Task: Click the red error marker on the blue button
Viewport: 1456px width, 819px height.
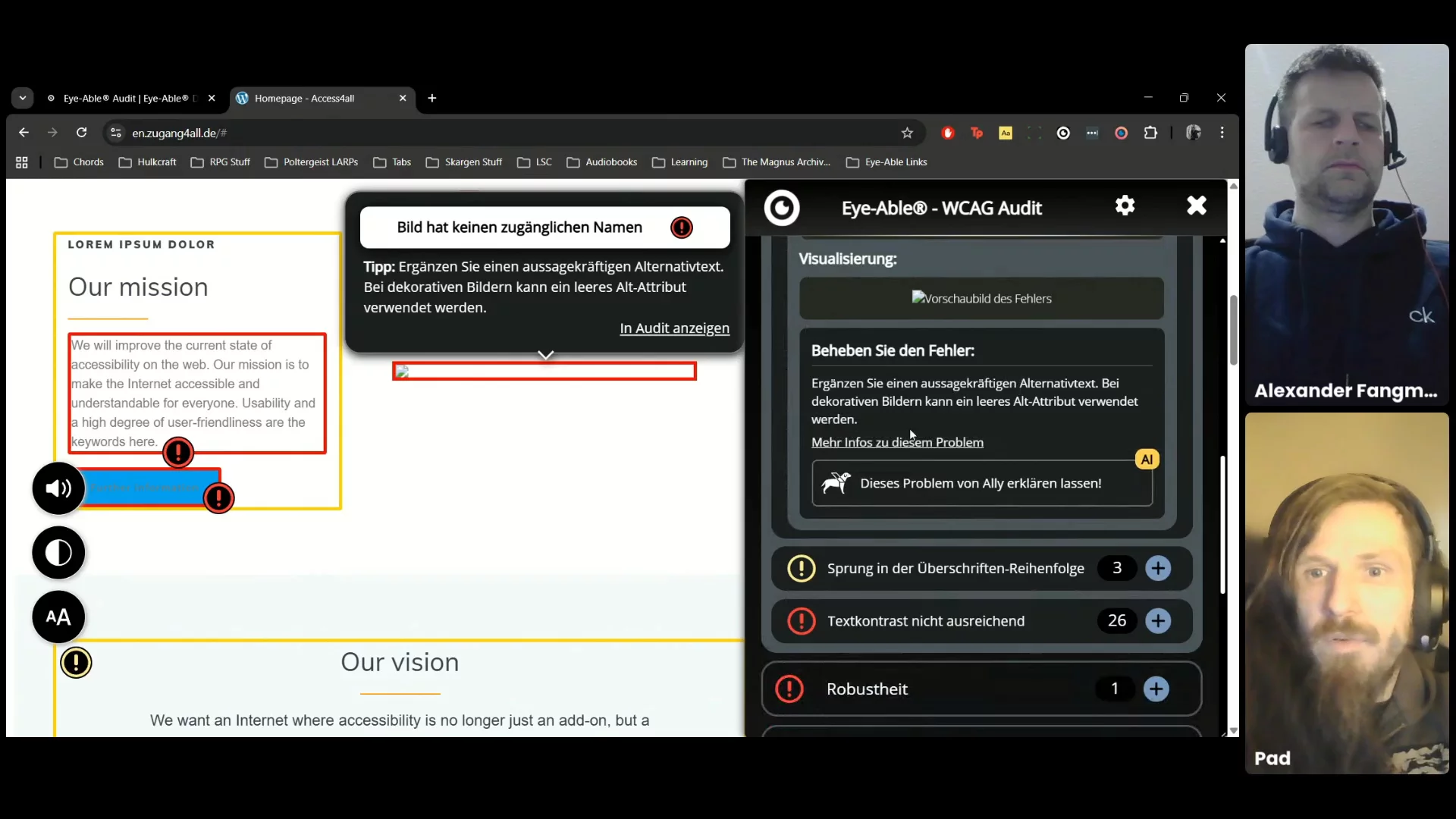Action: coord(218,498)
